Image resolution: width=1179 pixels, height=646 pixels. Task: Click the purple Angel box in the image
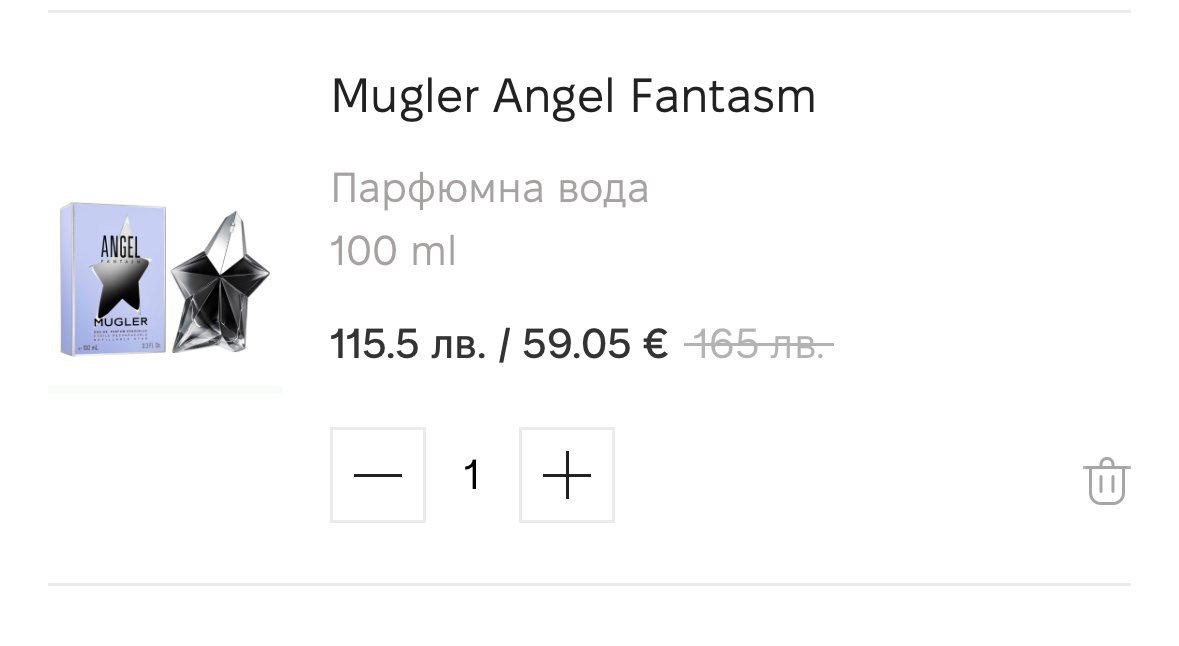coord(113,279)
